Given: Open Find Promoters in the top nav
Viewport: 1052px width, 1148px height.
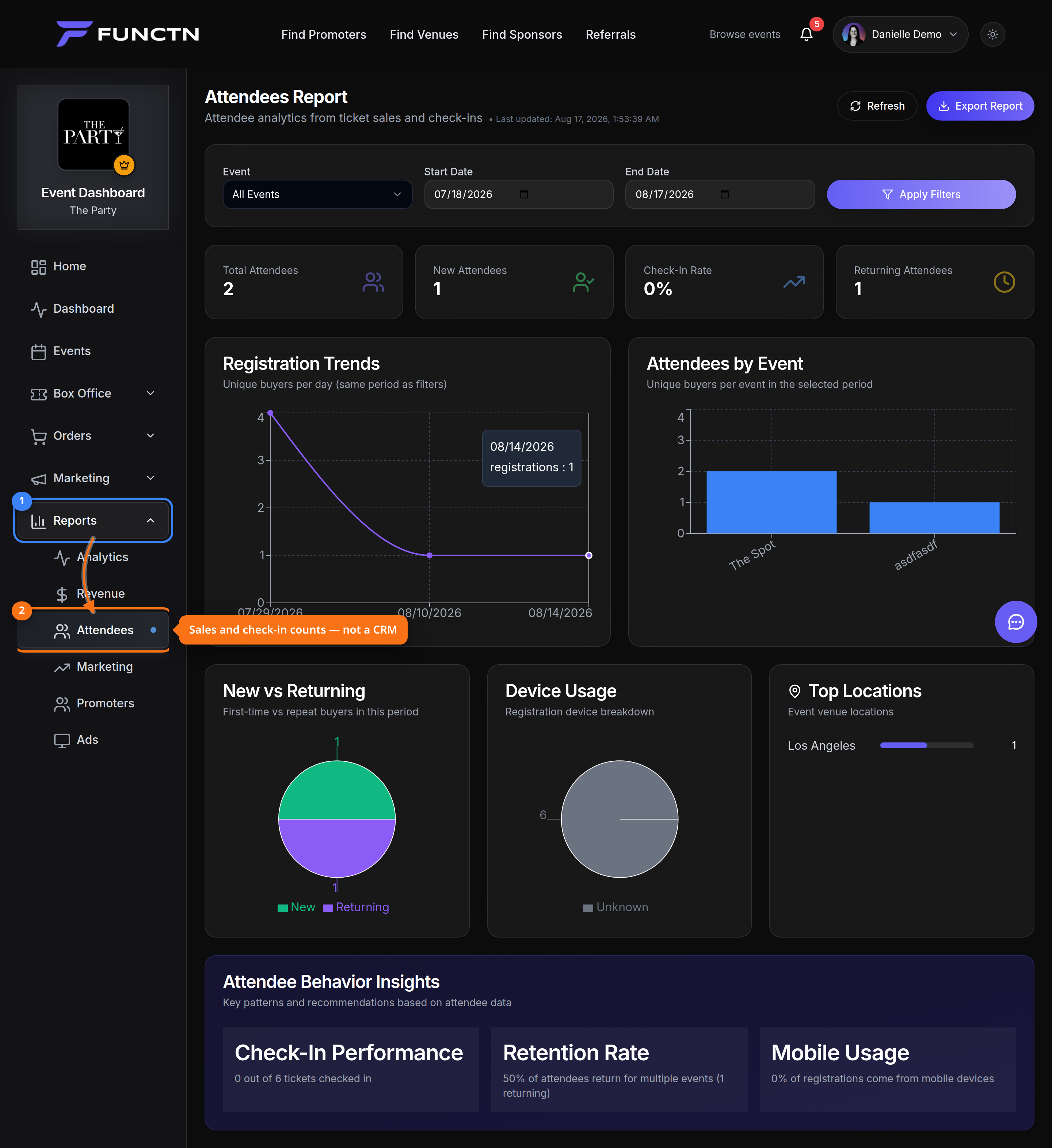Looking at the screenshot, I should (323, 34).
